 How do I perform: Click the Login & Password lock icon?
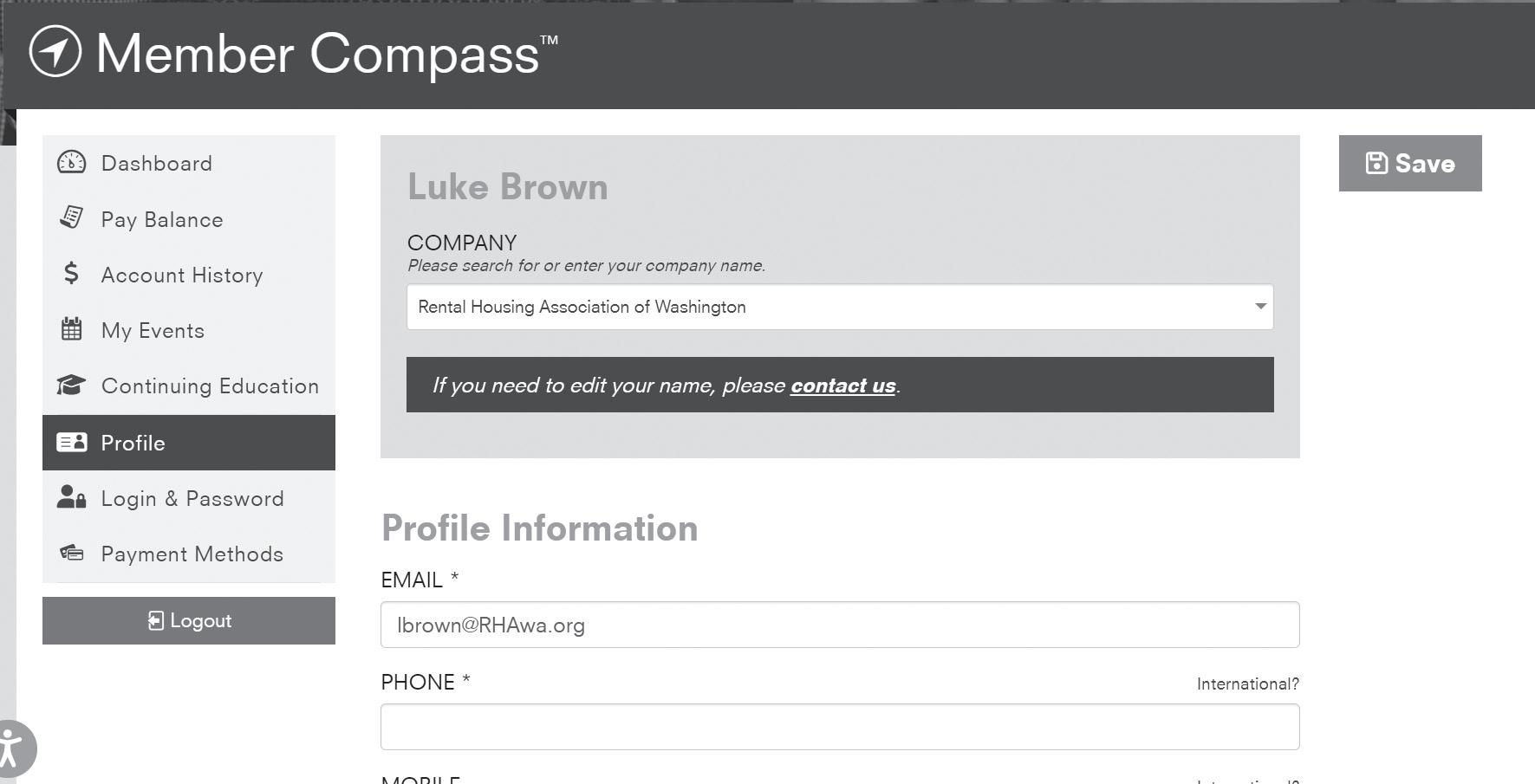pyautogui.click(x=71, y=497)
